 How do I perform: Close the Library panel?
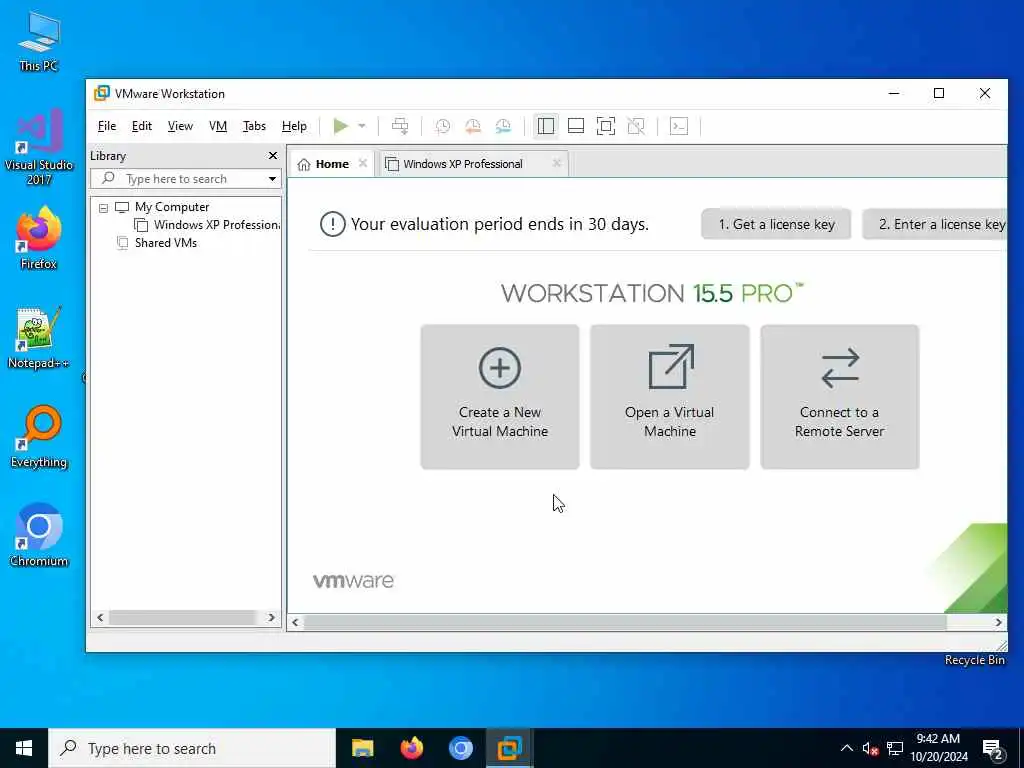(x=273, y=155)
